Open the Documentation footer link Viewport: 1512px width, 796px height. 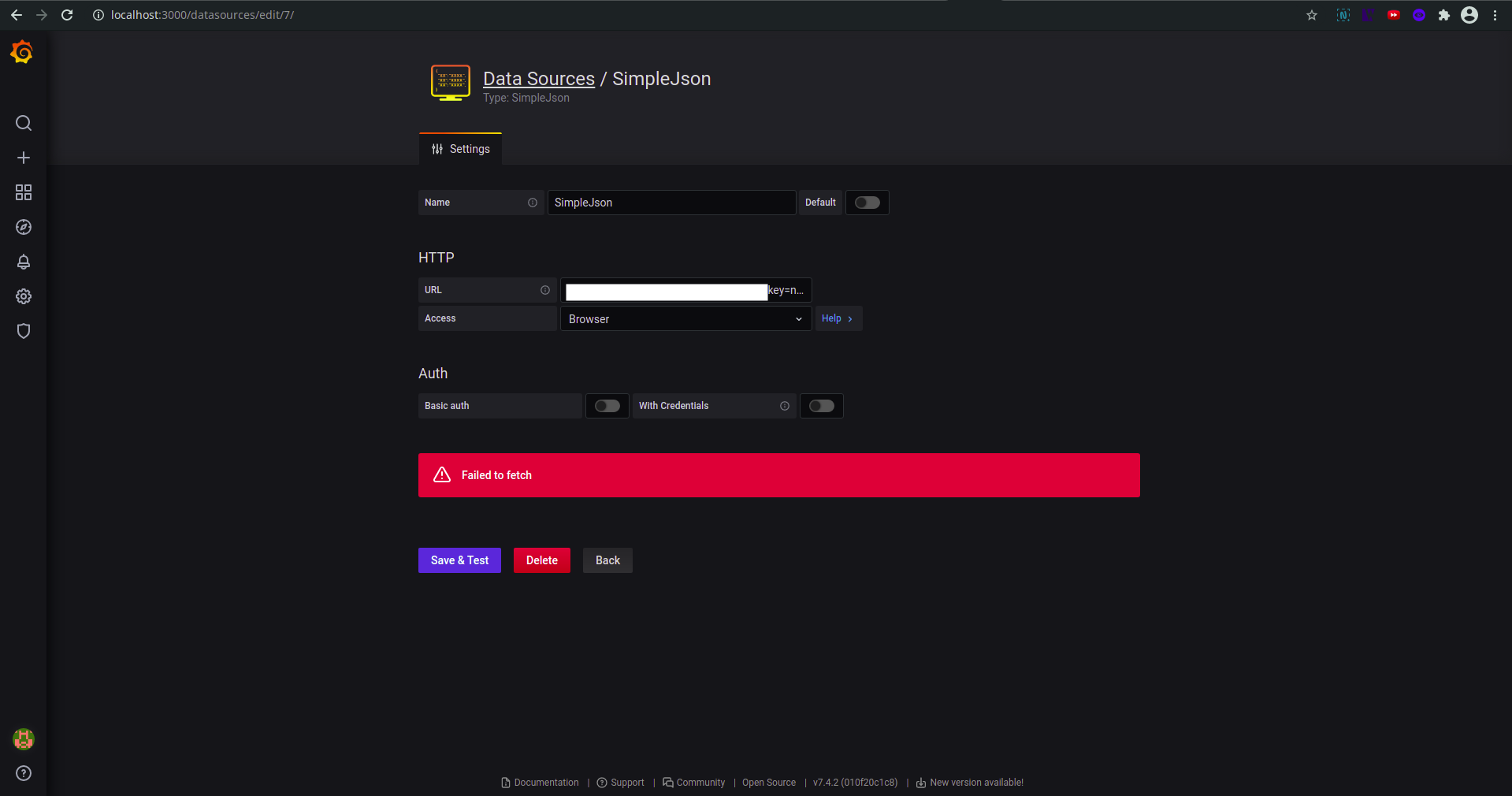coord(541,783)
